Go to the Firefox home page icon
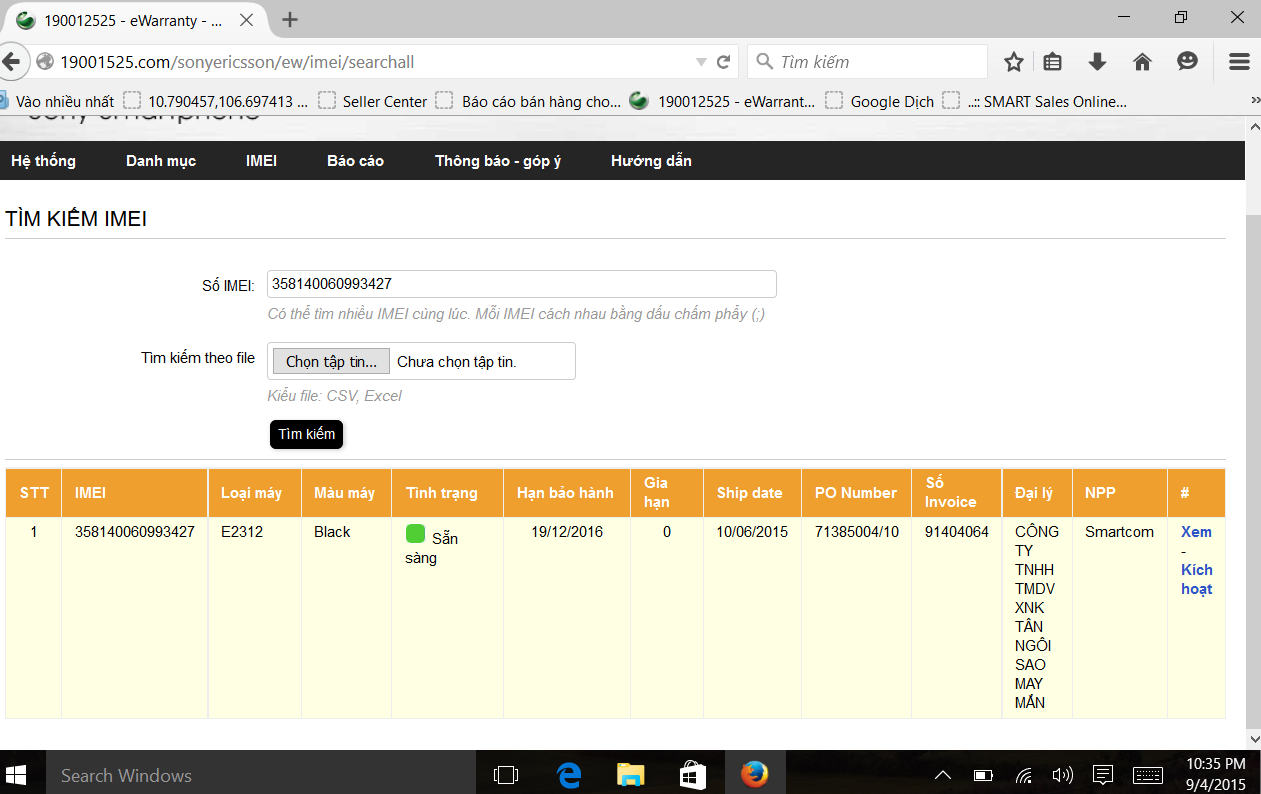 [x=1142, y=62]
